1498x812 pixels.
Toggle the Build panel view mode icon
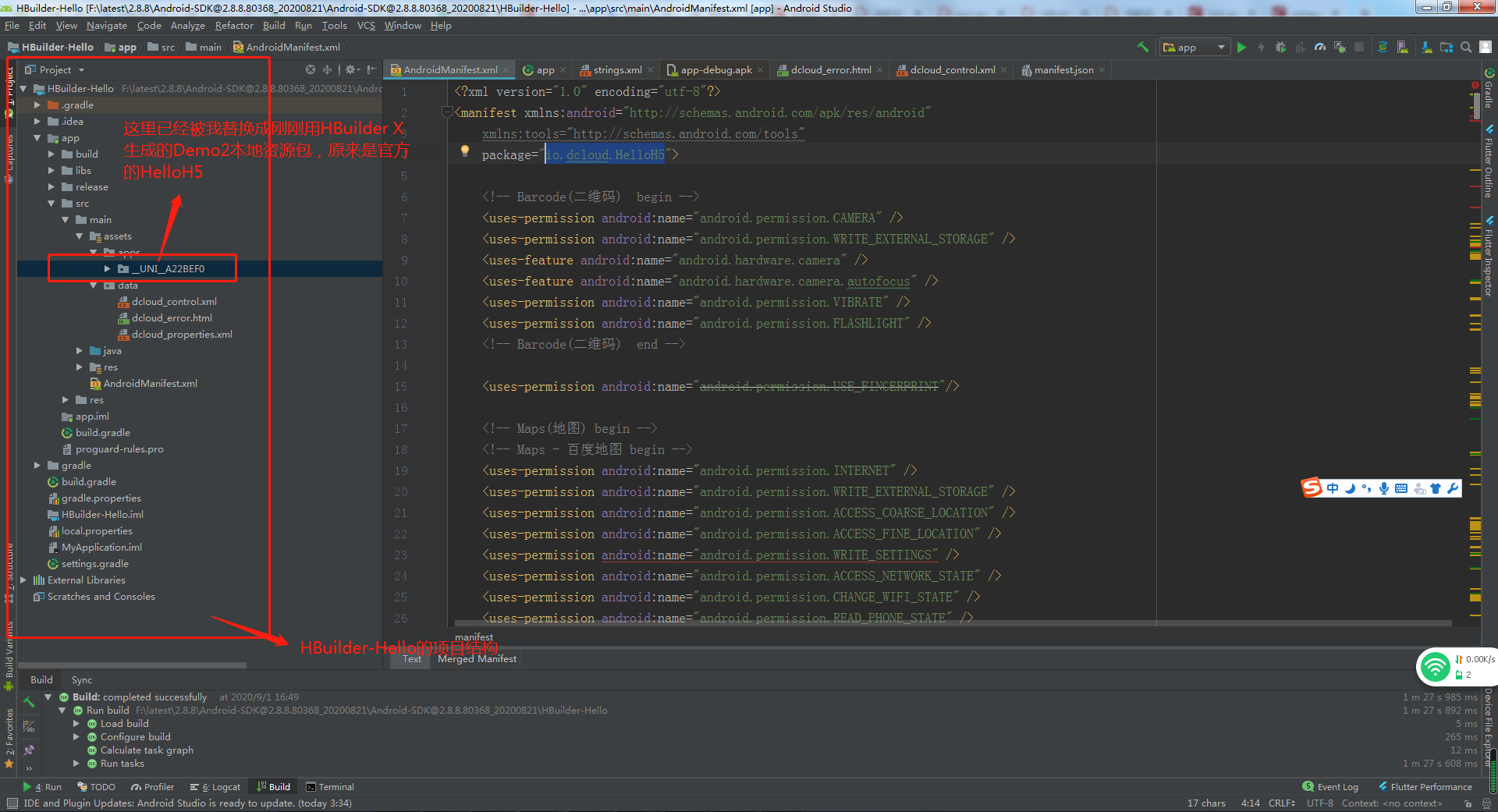click(29, 726)
